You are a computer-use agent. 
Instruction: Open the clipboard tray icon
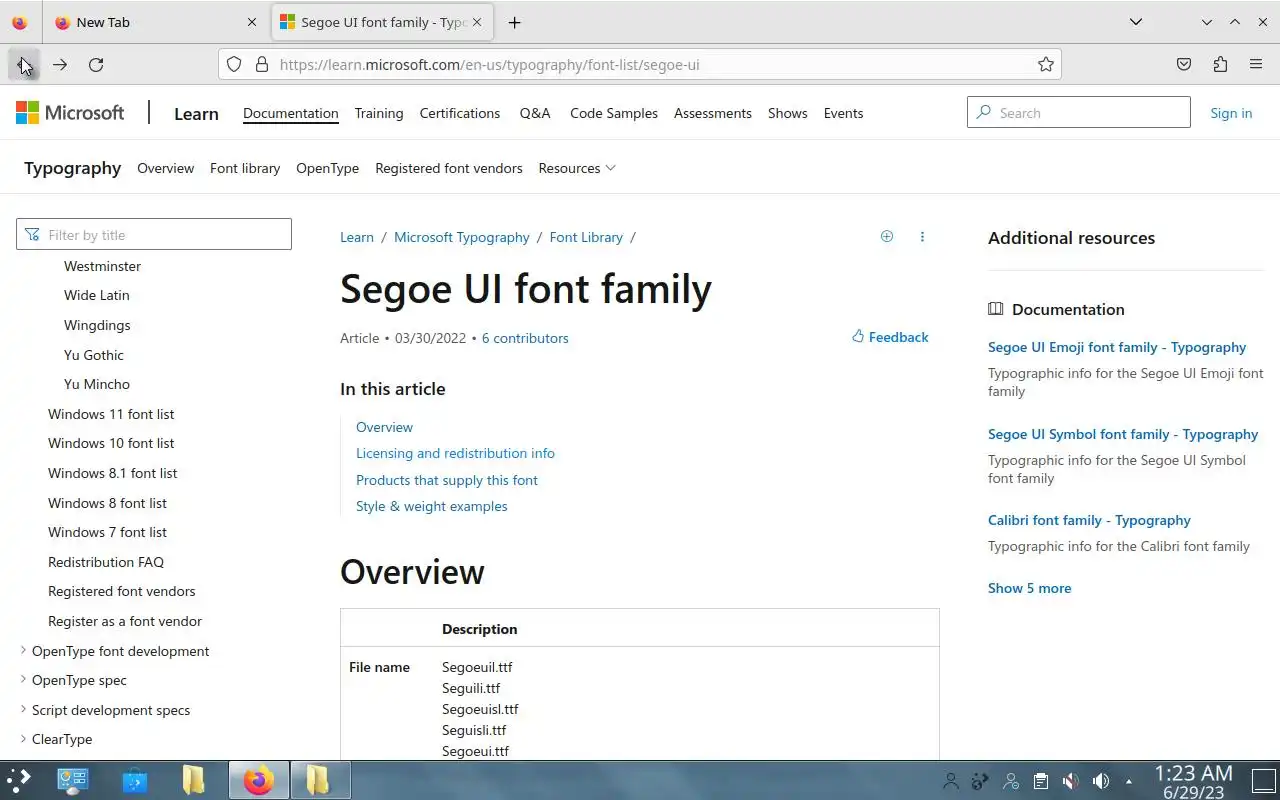point(1040,781)
